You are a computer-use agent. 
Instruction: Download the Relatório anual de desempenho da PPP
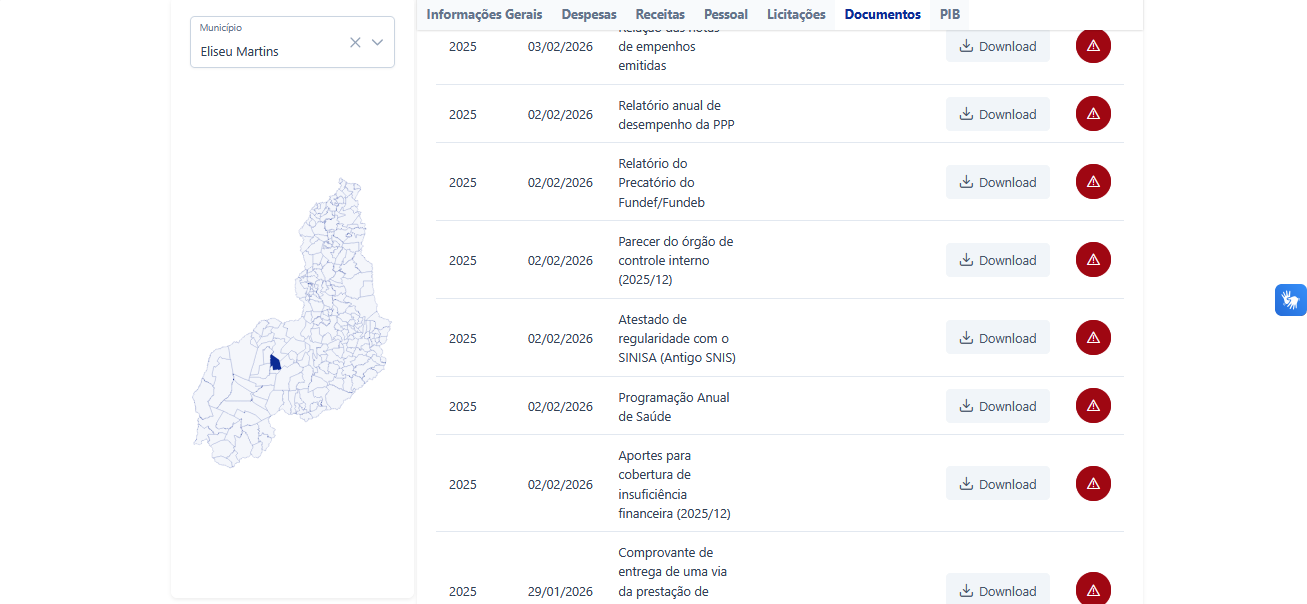tap(998, 114)
